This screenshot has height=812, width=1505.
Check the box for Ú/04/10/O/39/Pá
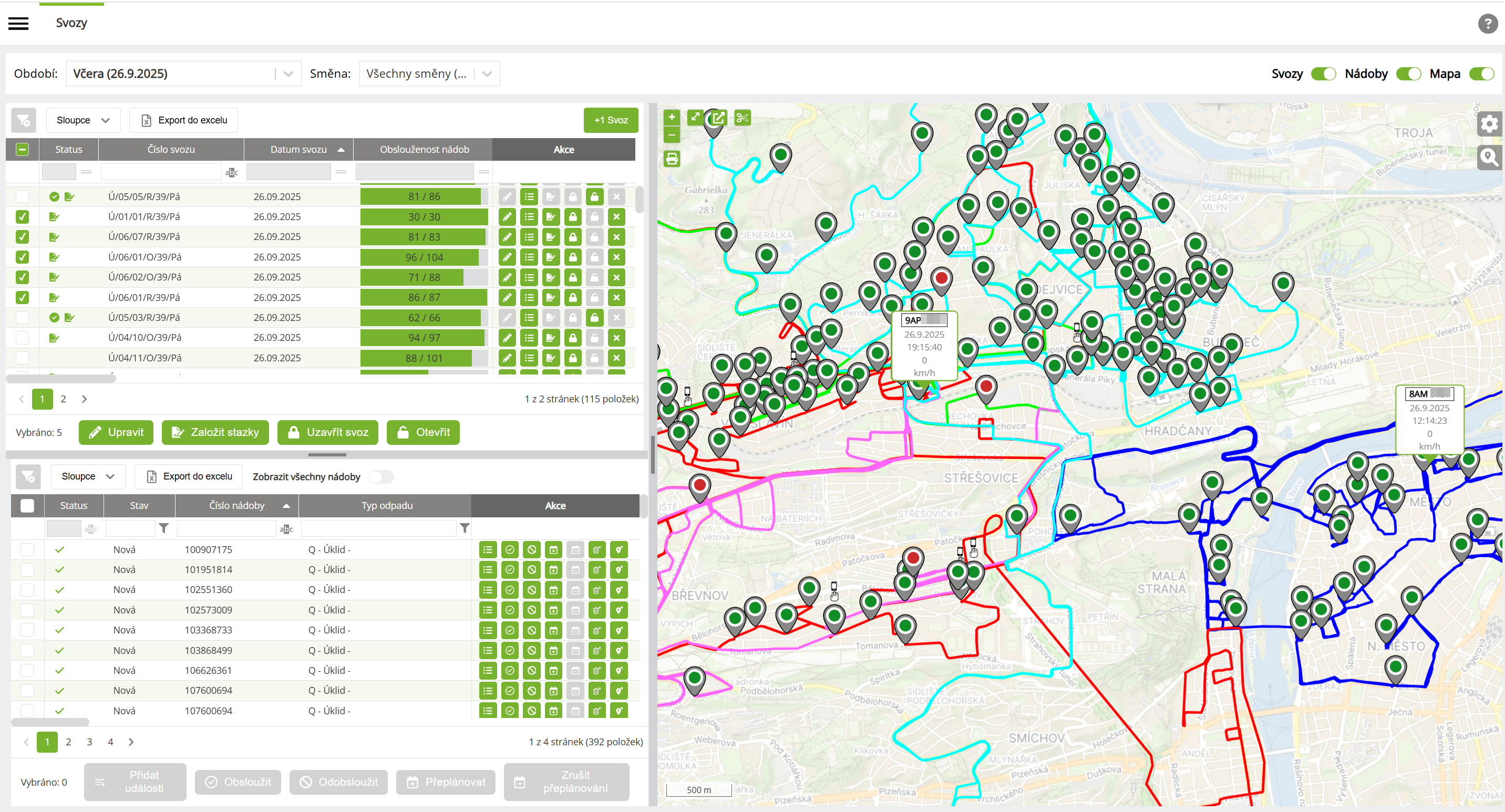point(22,337)
